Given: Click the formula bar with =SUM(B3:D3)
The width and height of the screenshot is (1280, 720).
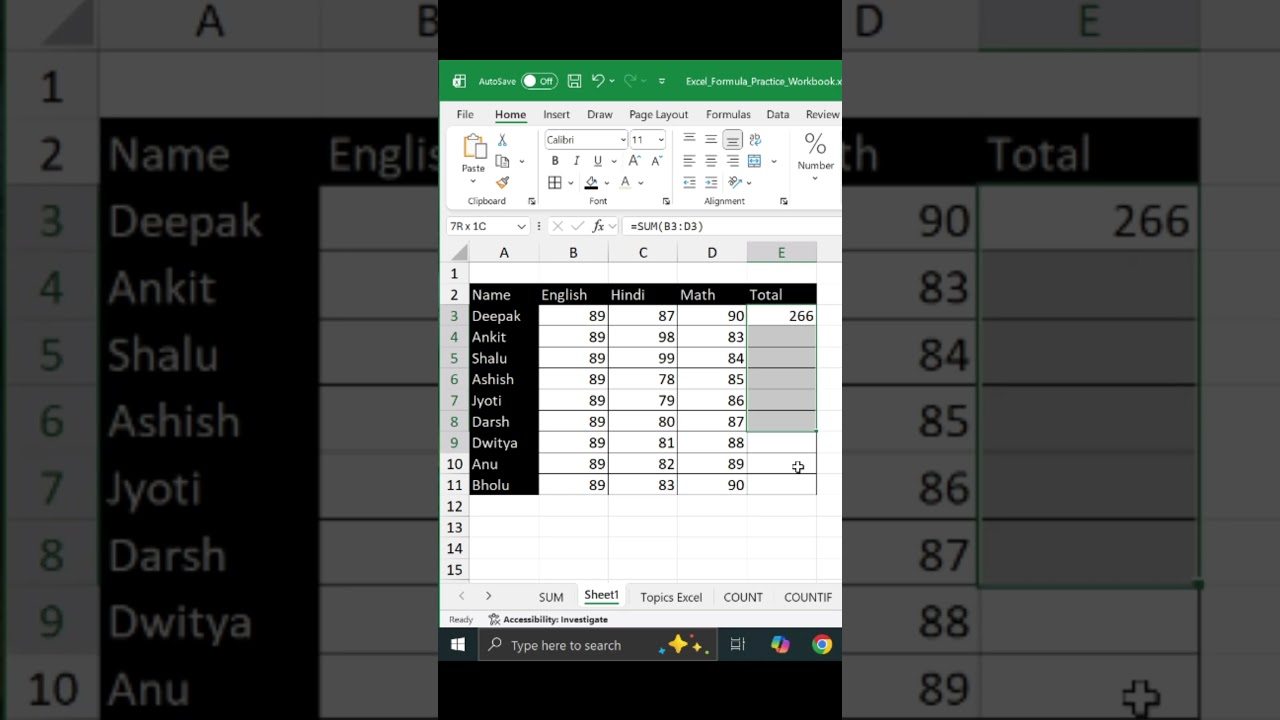Looking at the screenshot, I should tap(732, 226).
